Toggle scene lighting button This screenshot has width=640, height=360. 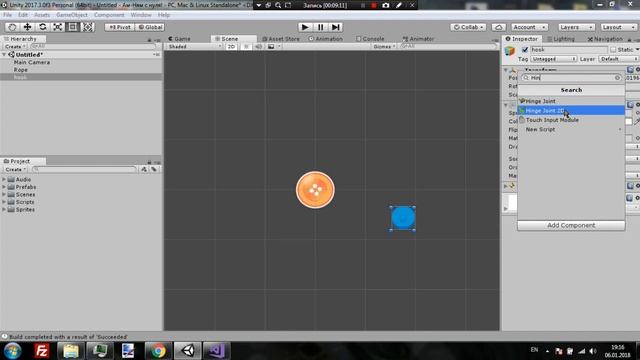click(x=246, y=47)
